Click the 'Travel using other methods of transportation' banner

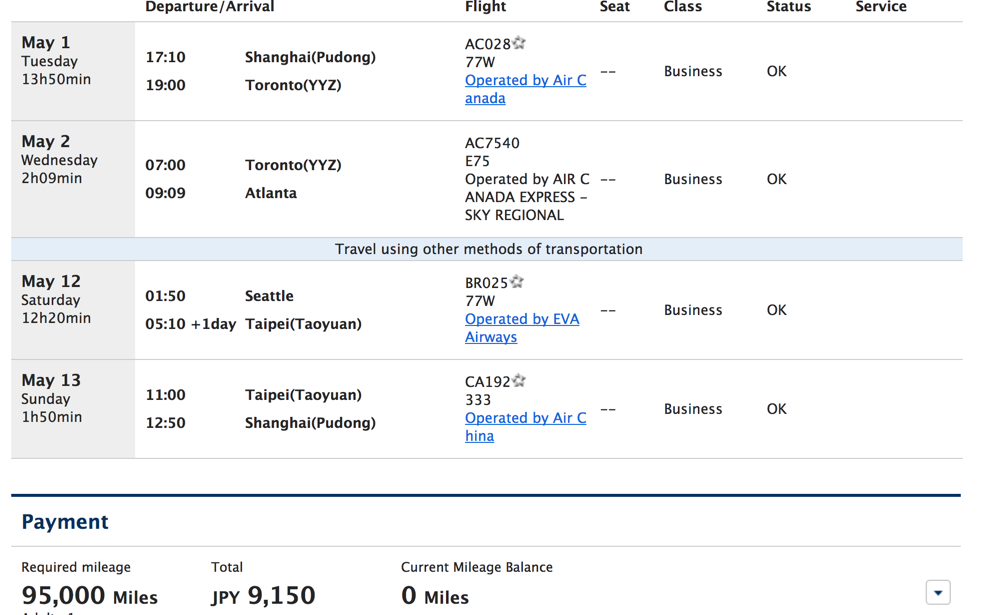click(487, 249)
